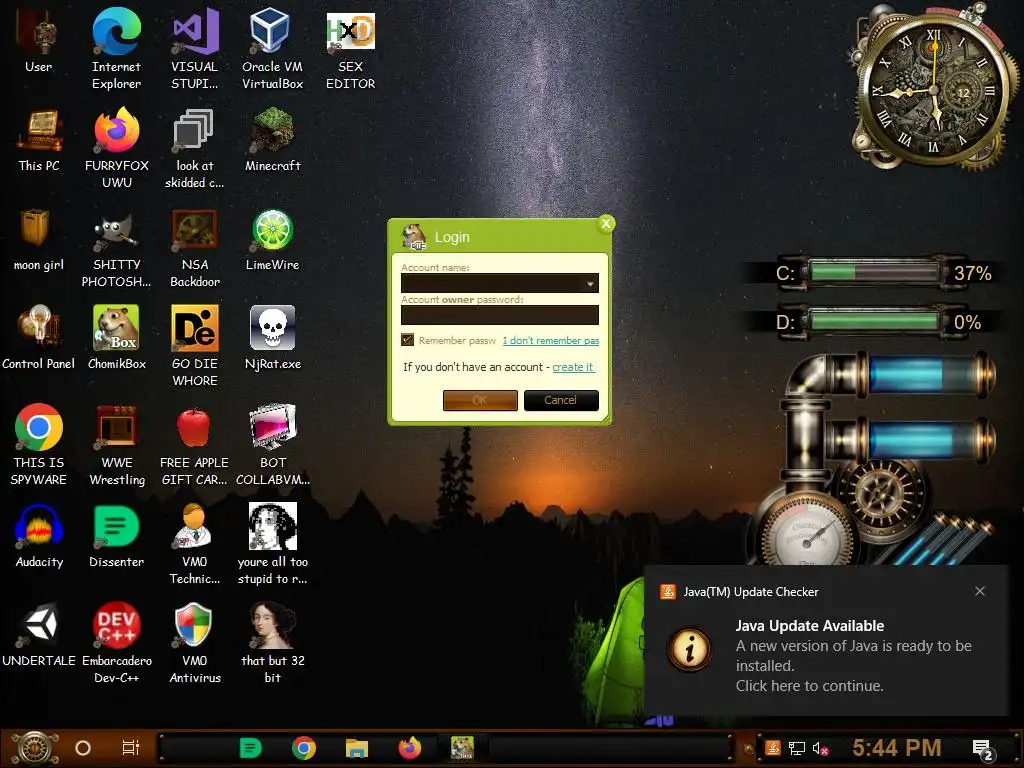The image size is (1024, 768).
Task: Click the Java tray icon
Action: 773,748
